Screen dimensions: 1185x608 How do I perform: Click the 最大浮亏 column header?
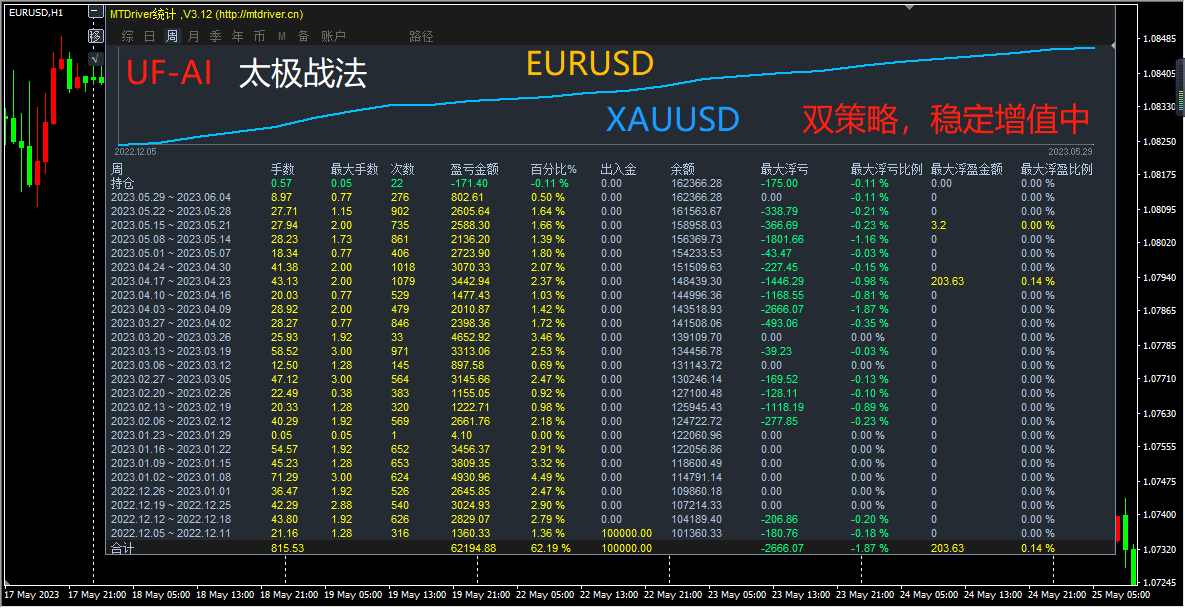tap(784, 170)
